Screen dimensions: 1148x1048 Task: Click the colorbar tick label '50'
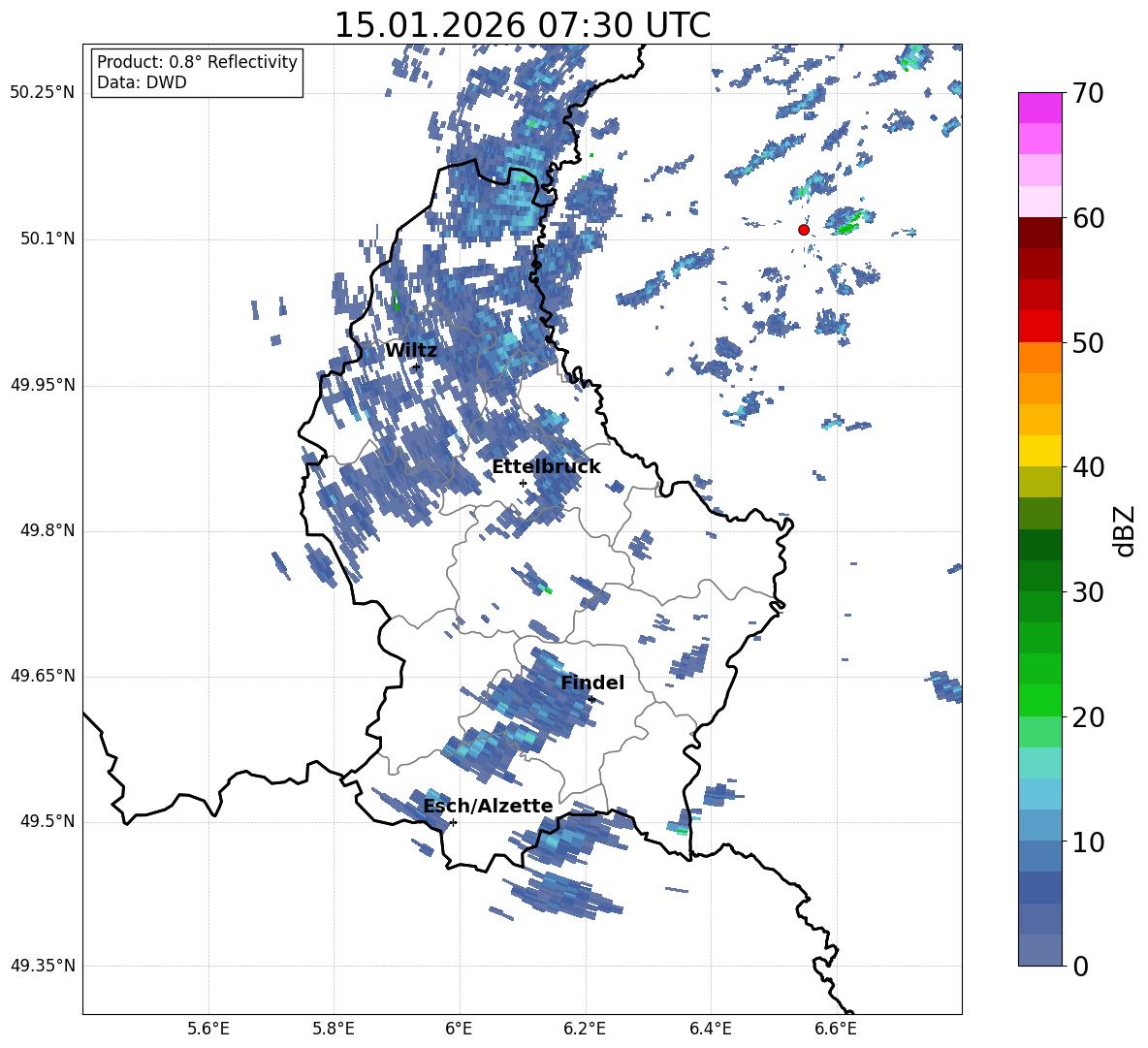coord(1088,342)
